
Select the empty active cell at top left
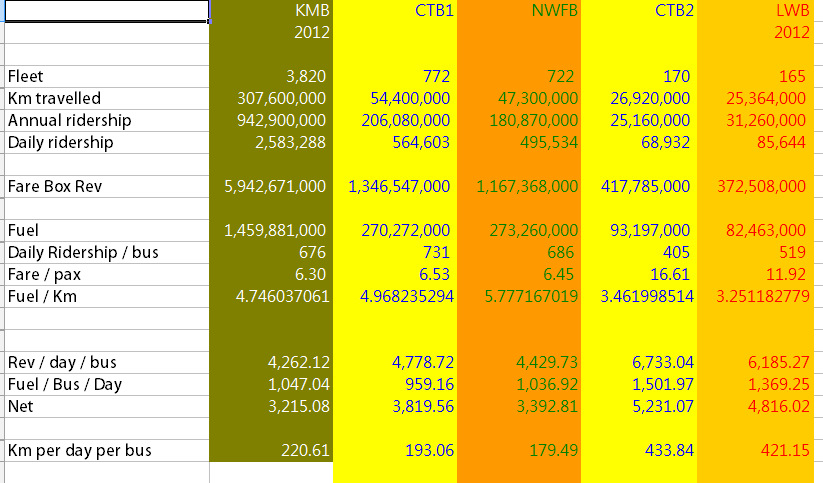coord(107,11)
